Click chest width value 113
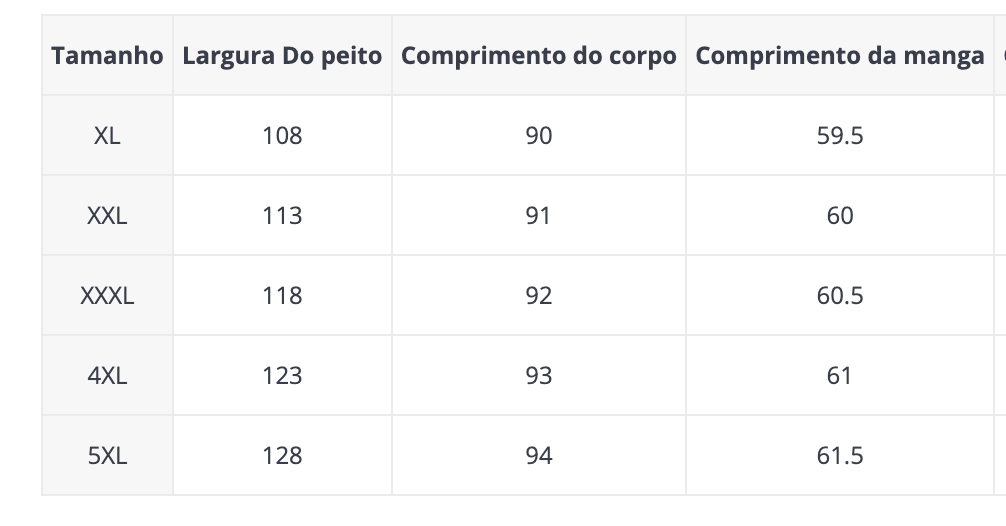 pos(282,216)
